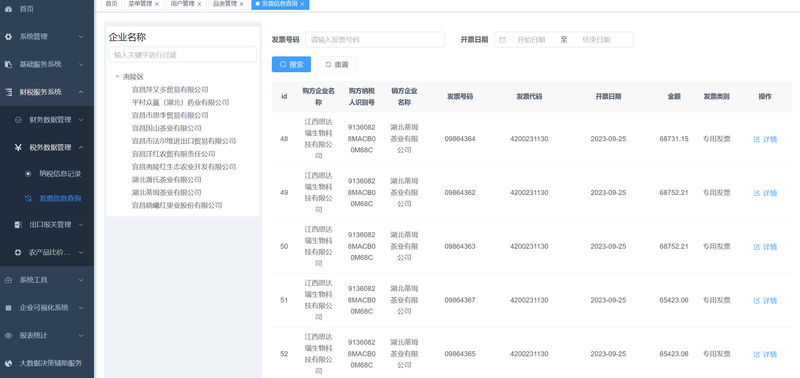Click amount 68731.15 cell
This screenshot has width=800, height=378.
point(673,139)
